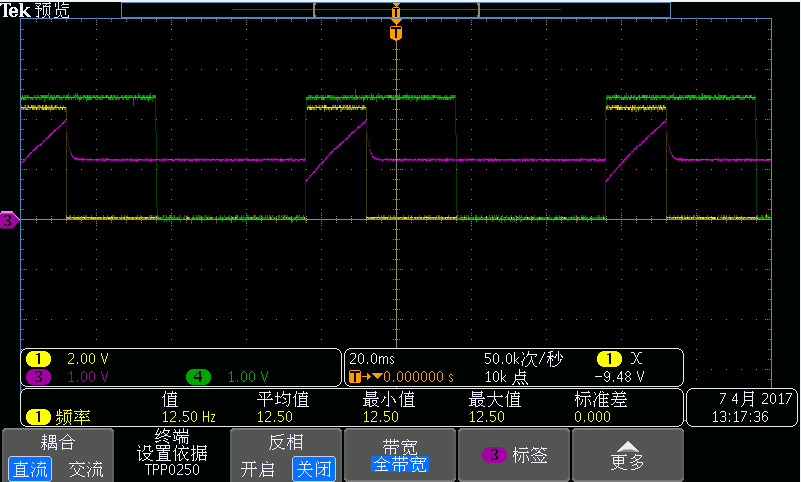Screen dimensions: 801x482
Task: Click the 频率 measurement label
Action: point(73,417)
